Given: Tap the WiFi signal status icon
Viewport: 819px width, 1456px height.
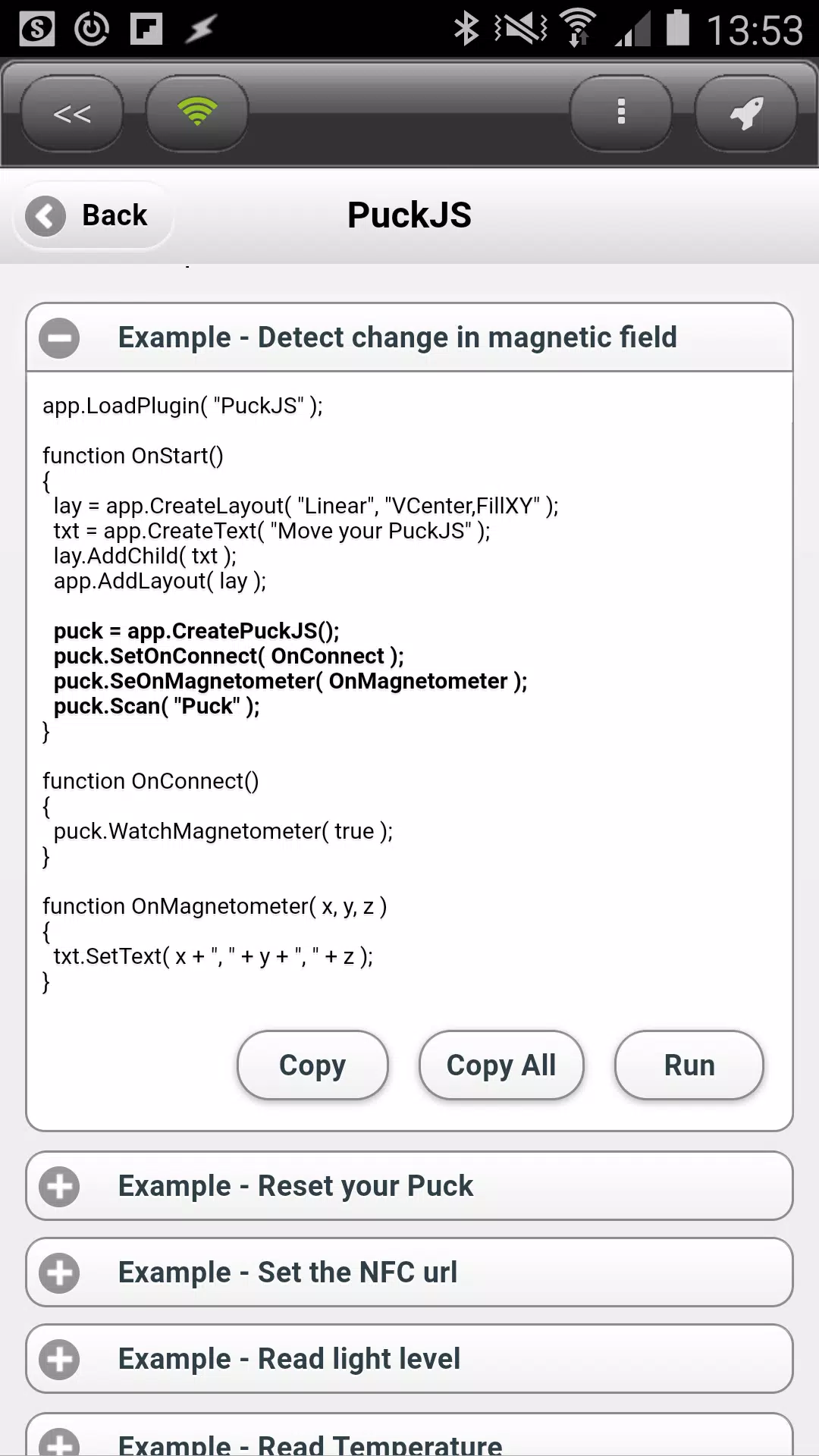Looking at the screenshot, I should 578,29.
